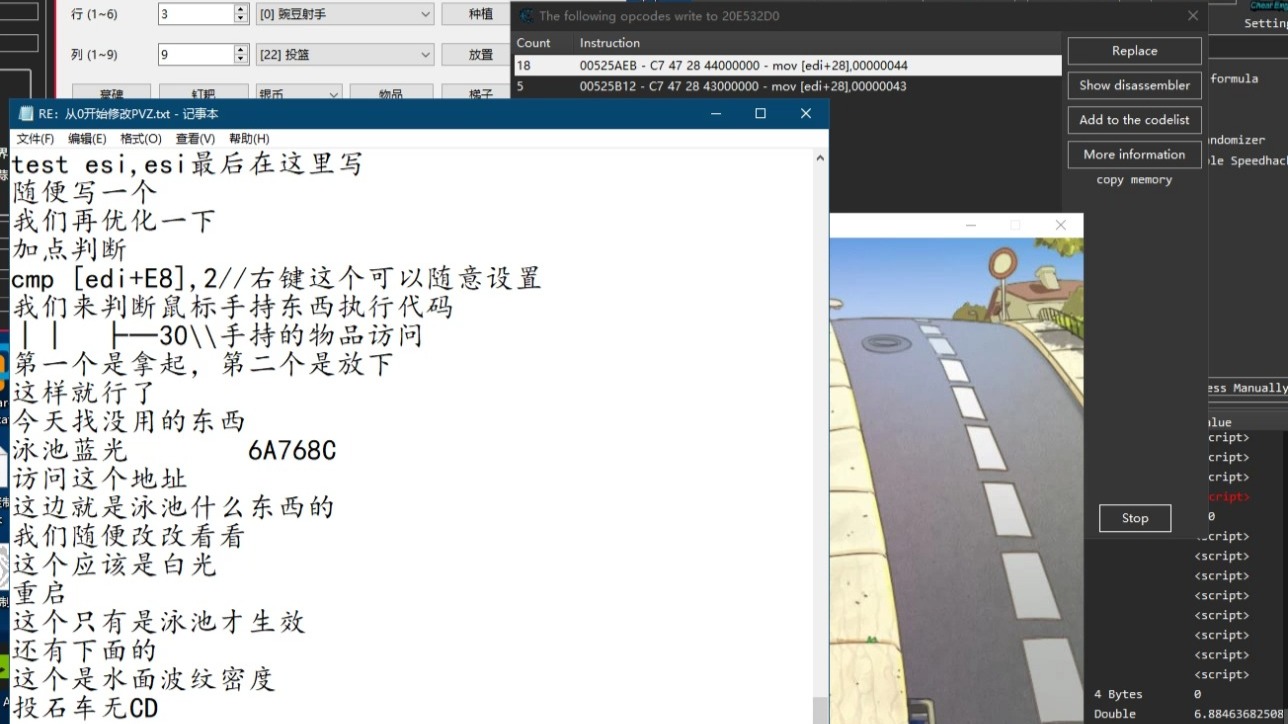This screenshot has width=1288, height=724.
Task: Click the Replace button
Action: tap(1134, 51)
